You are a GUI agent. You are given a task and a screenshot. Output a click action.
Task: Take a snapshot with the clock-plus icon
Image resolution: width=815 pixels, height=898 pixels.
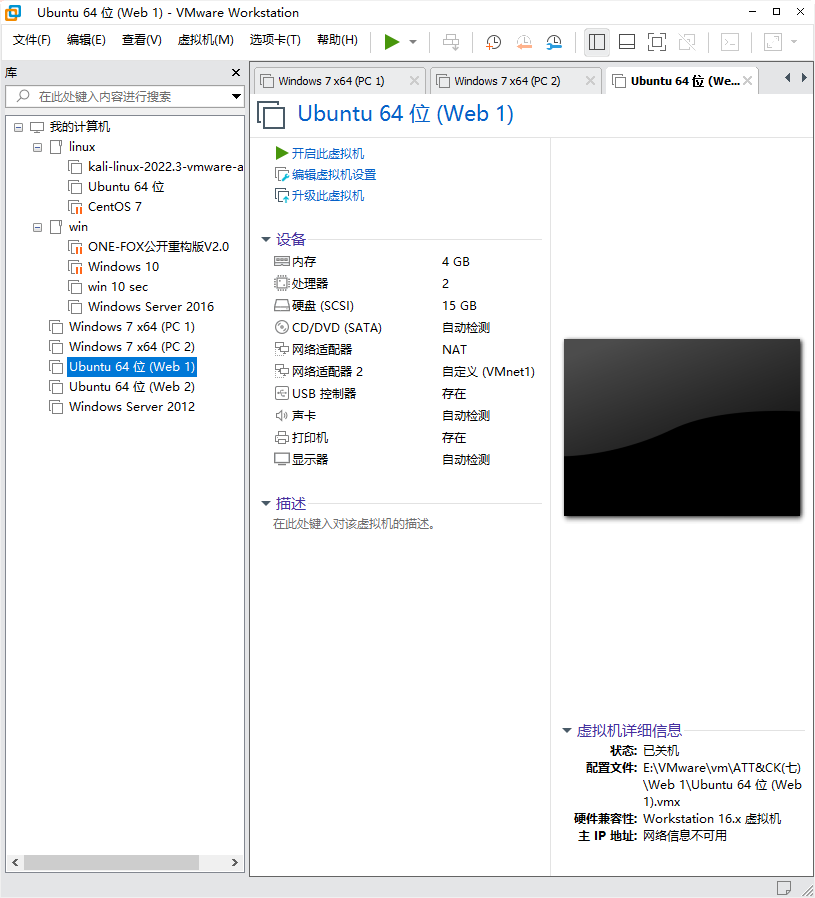coord(493,42)
